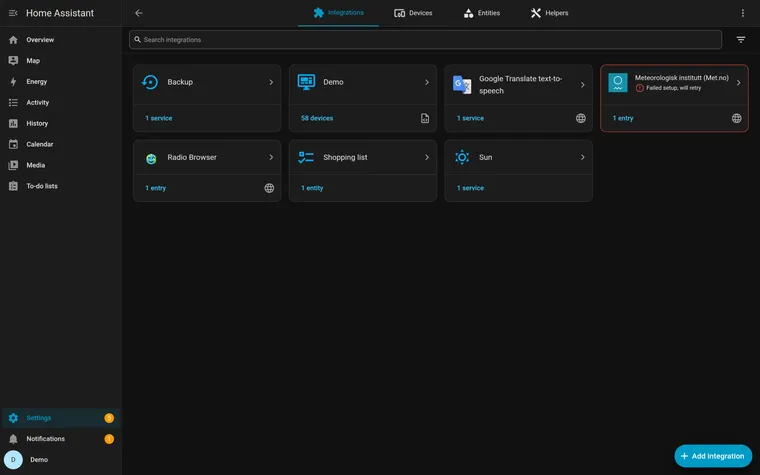Expand the Demo integration chevron

[427, 82]
